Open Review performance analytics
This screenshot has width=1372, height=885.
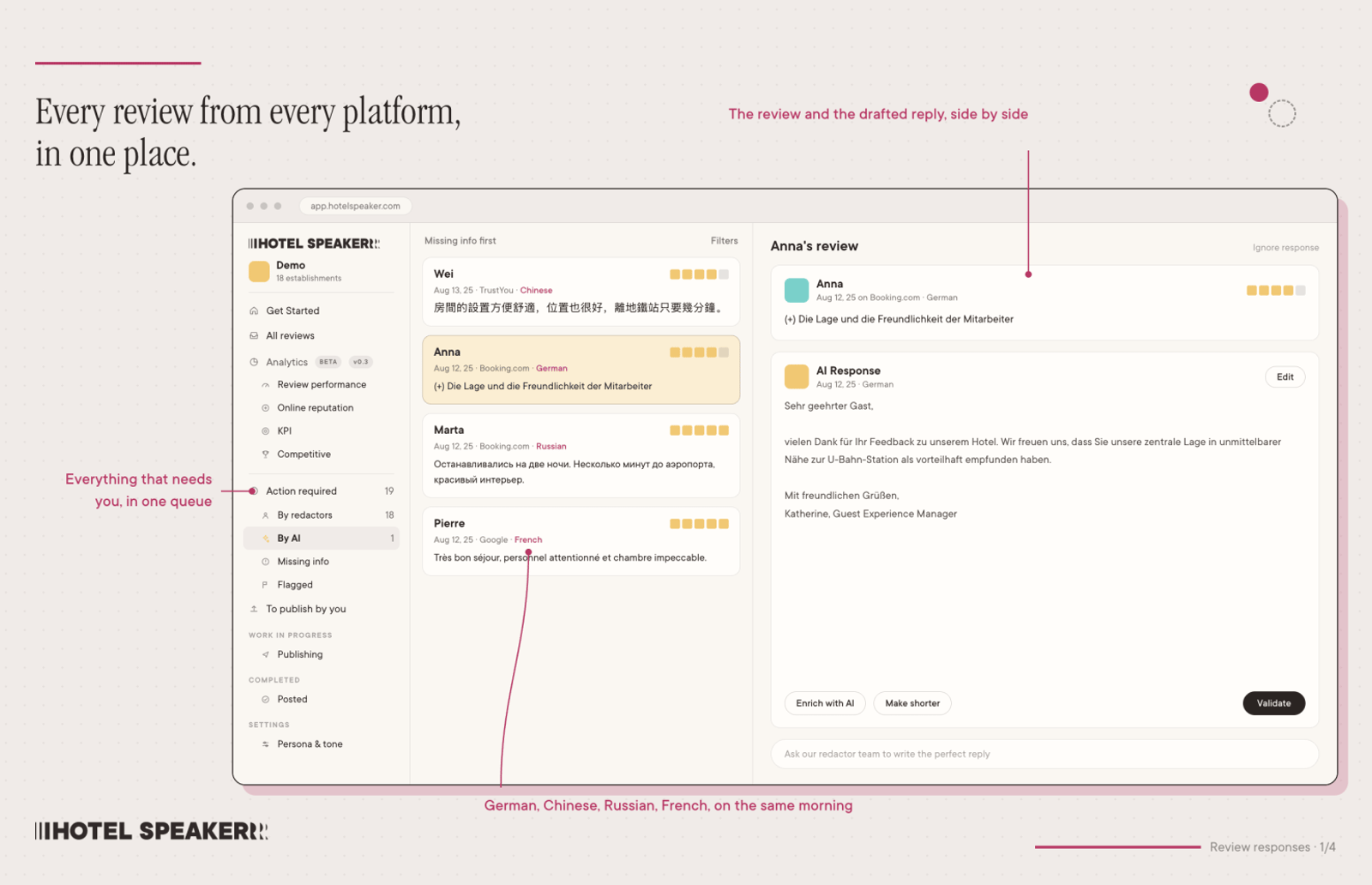pyautogui.click(x=321, y=385)
